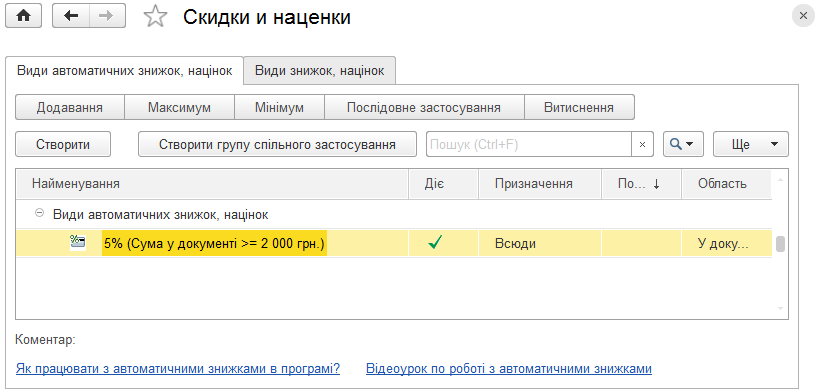Click the Створити button
818x392 pixels.
pyautogui.click(x=63, y=144)
